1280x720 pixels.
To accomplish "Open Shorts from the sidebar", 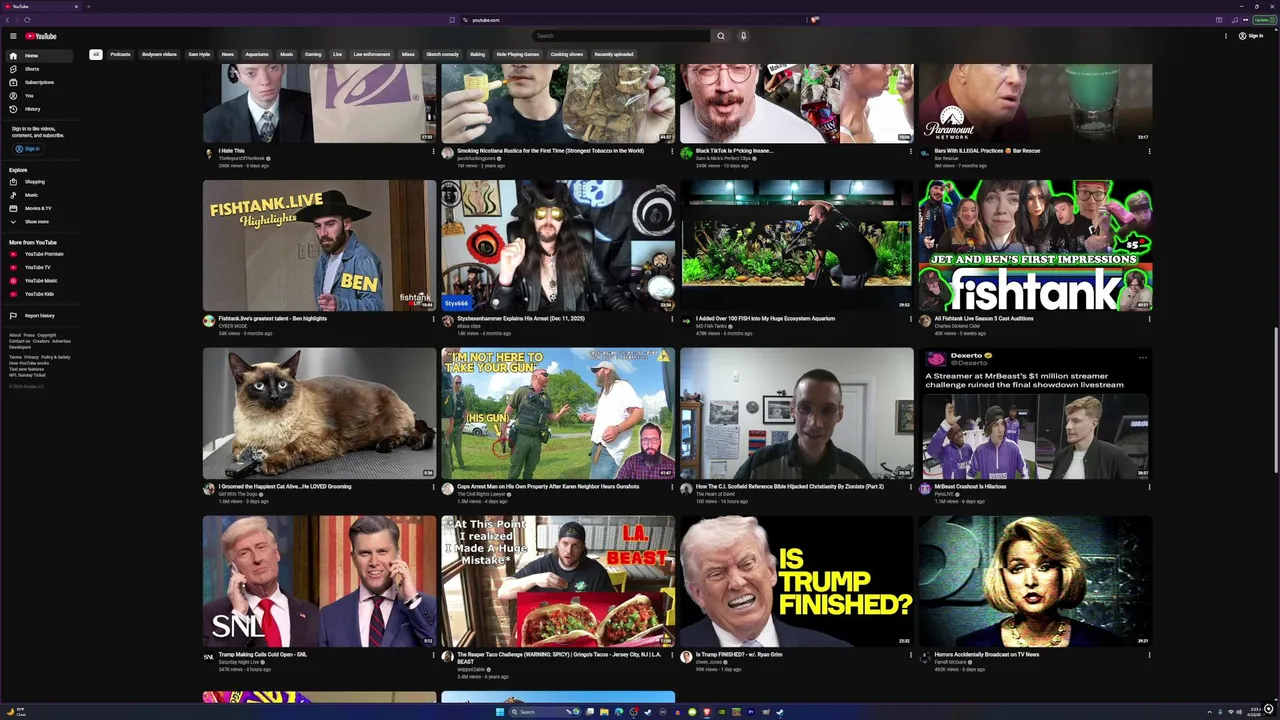I will pos(38,69).
